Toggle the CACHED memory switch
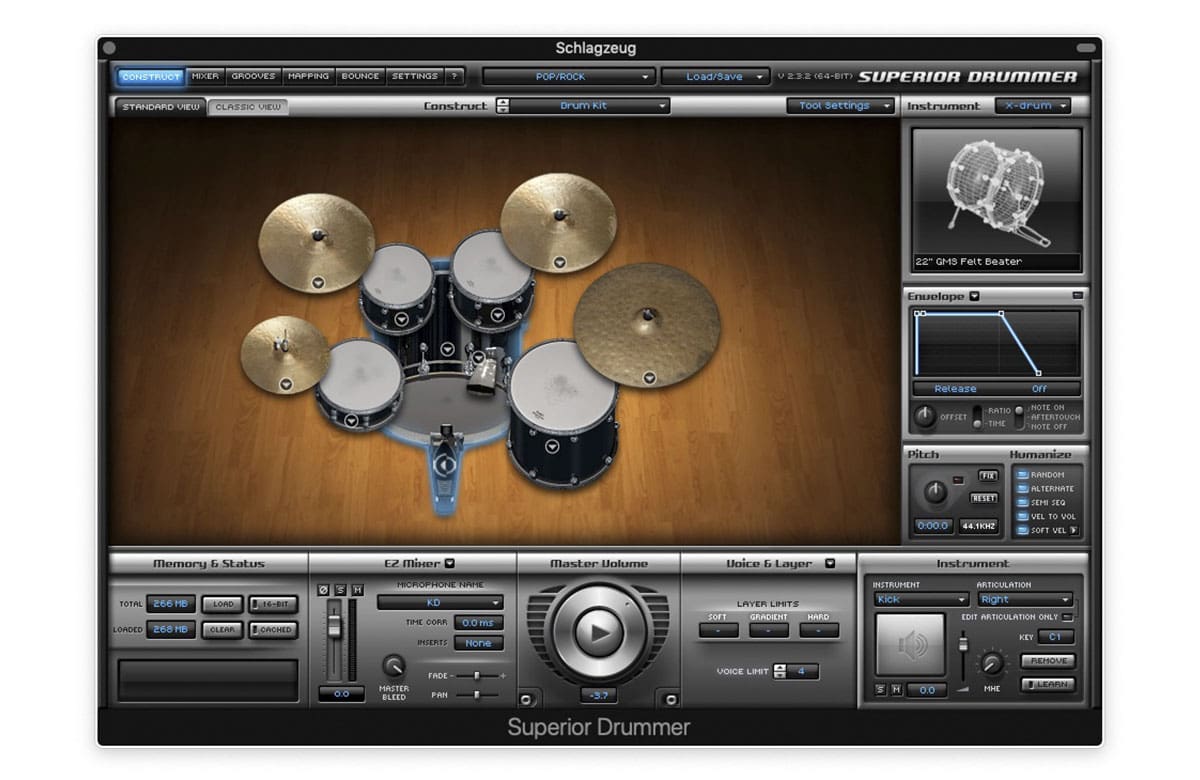This screenshot has height=780, width=1200. [x=273, y=630]
